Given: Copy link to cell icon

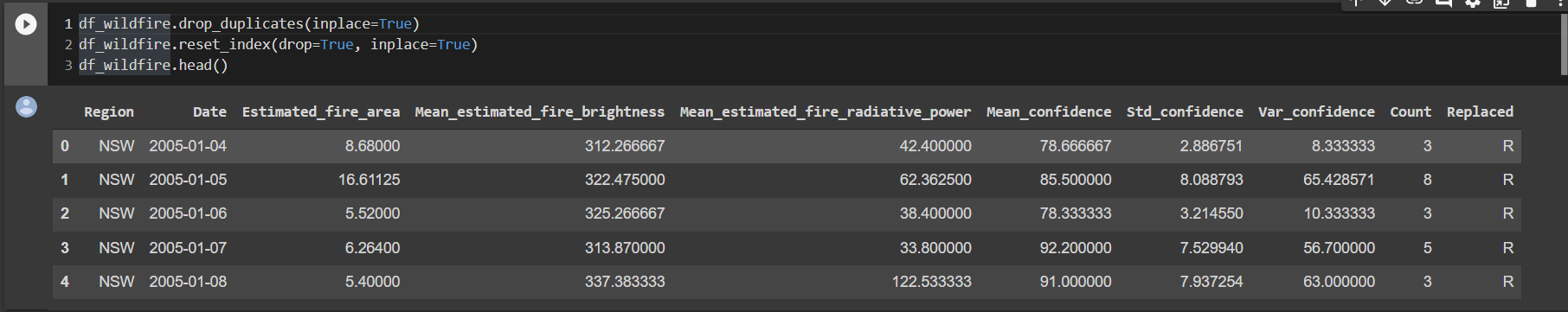Looking at the screenshot, I should [1415, 3].
